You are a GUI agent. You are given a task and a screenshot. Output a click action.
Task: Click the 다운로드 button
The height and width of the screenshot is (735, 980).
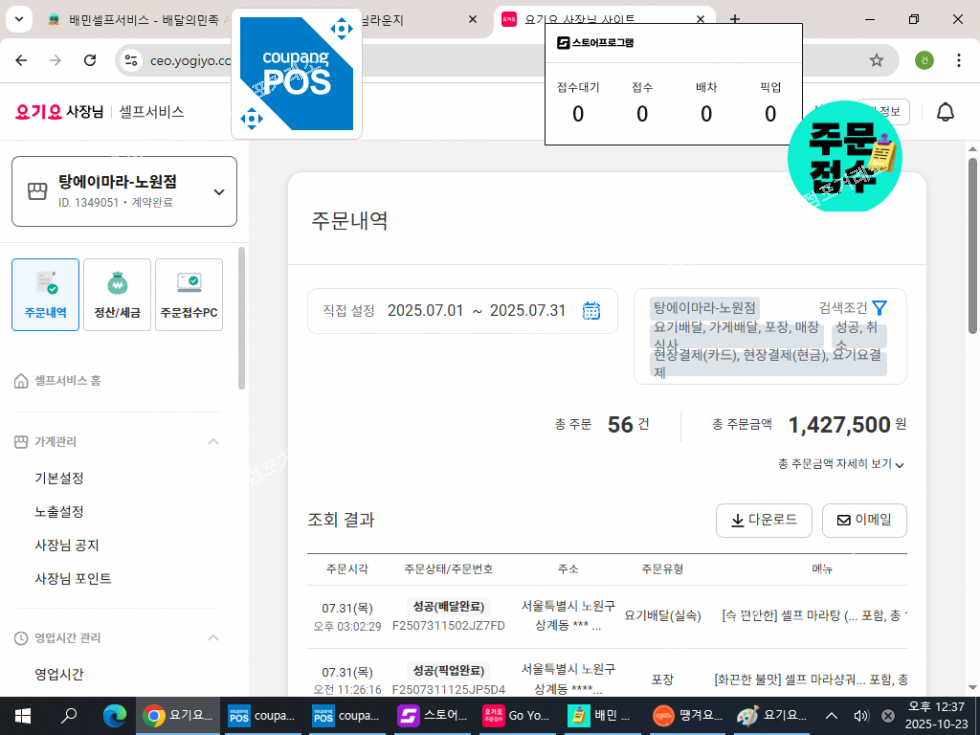[x=763, y=520]
